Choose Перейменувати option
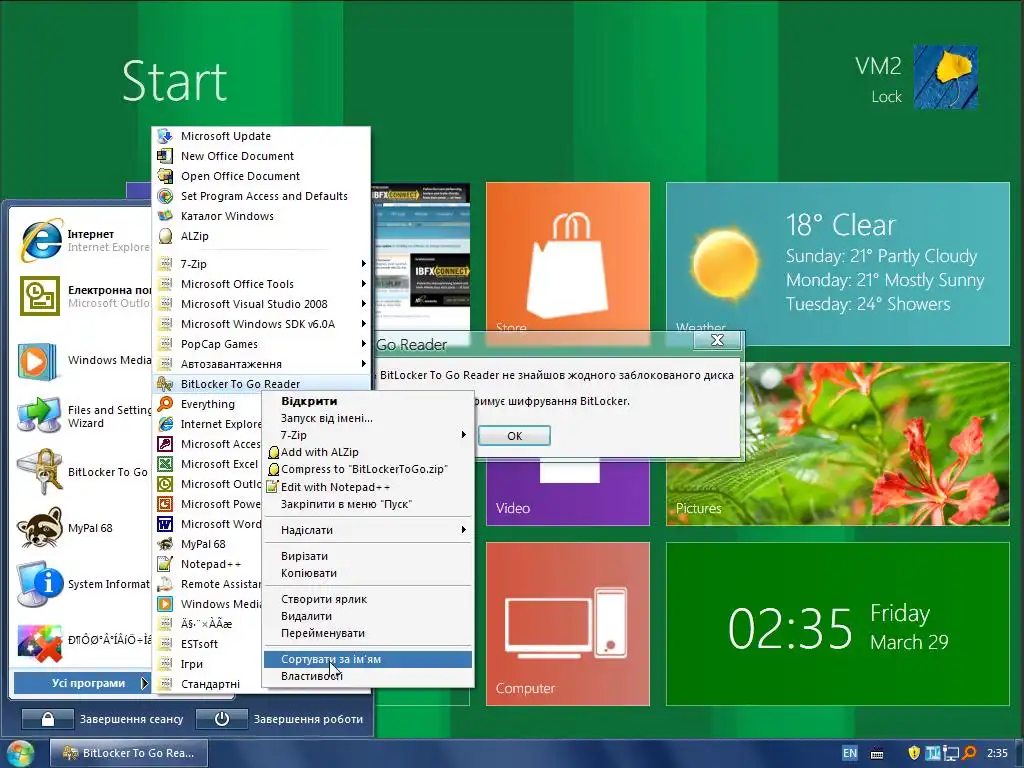Viewport: 1024px width, 768px height. click(x=368, y=633)
